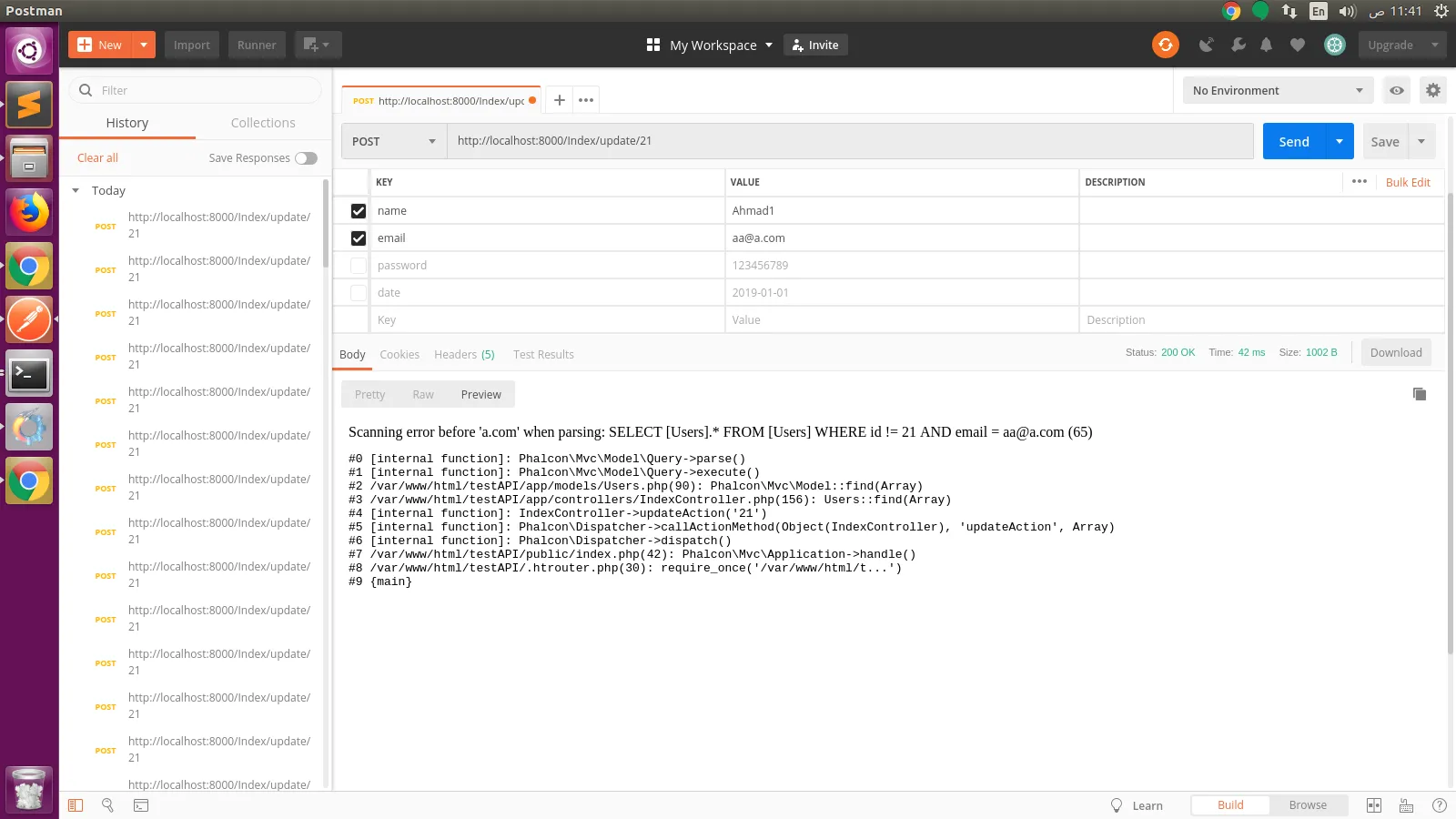Enable the date parameter checkbox
The width and height of the screenshot is (1456, 819).
pos(359,292)
